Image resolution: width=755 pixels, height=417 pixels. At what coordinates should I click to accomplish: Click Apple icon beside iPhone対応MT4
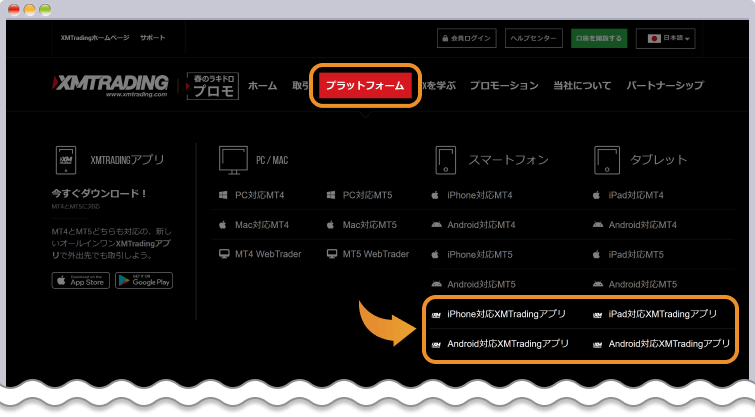tap(435, 195)
